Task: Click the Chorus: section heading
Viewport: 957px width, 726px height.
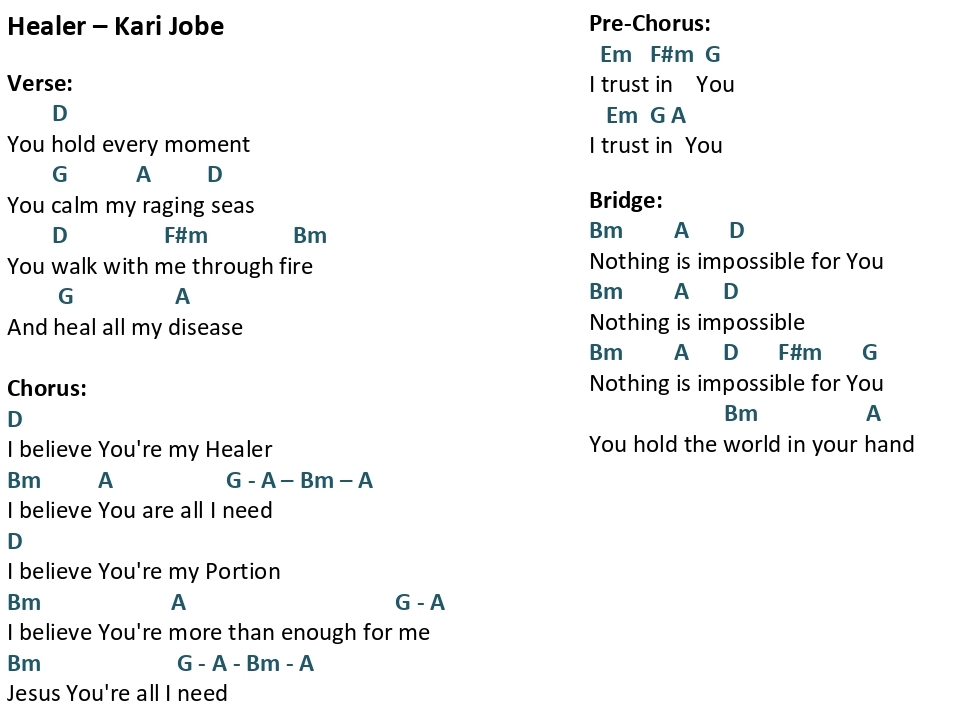Action: (x=47, y=388)
